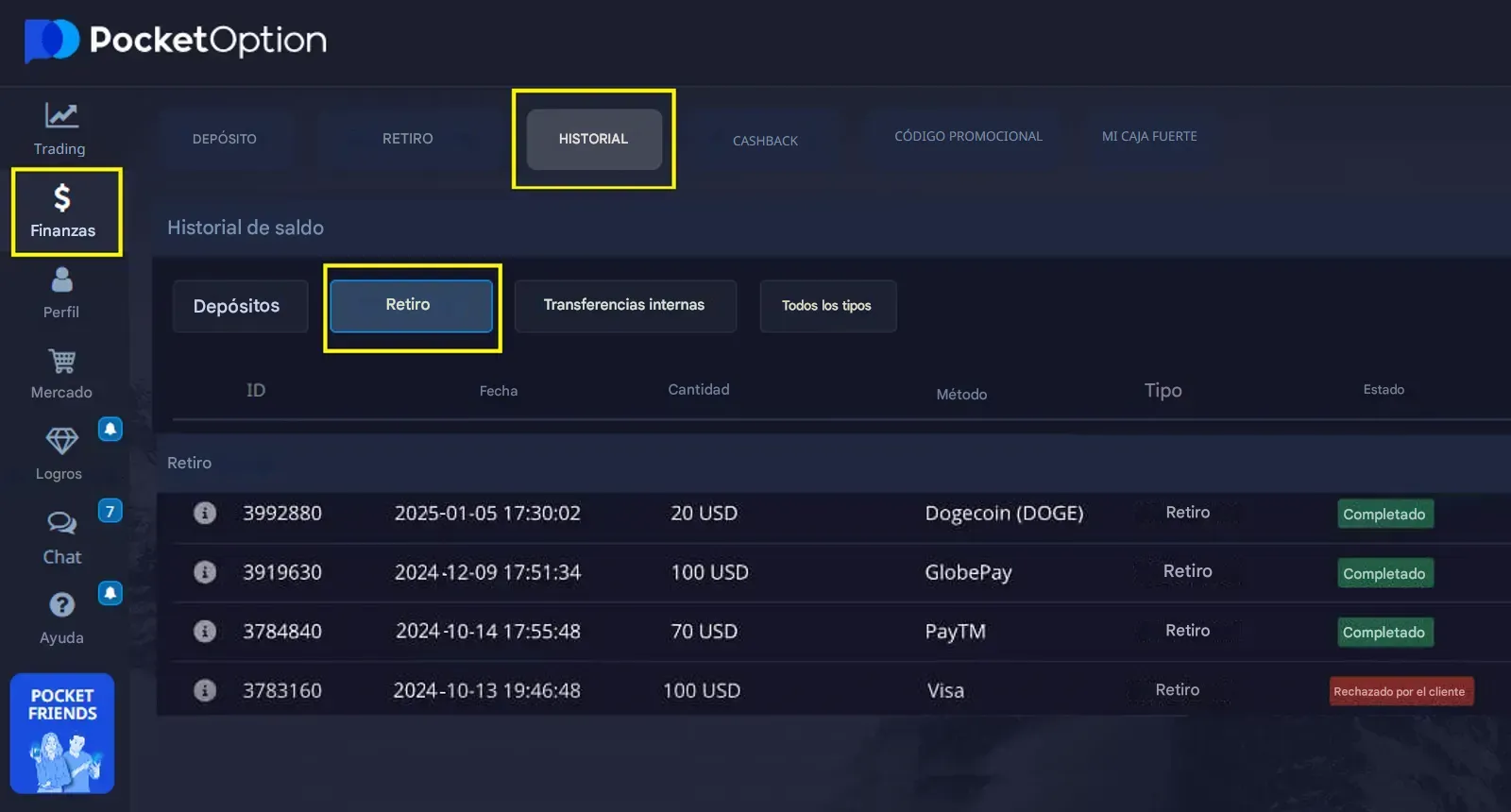The image size is (1511, 812).
Task: Click the Tipo column header
Action: (1163, 390)
